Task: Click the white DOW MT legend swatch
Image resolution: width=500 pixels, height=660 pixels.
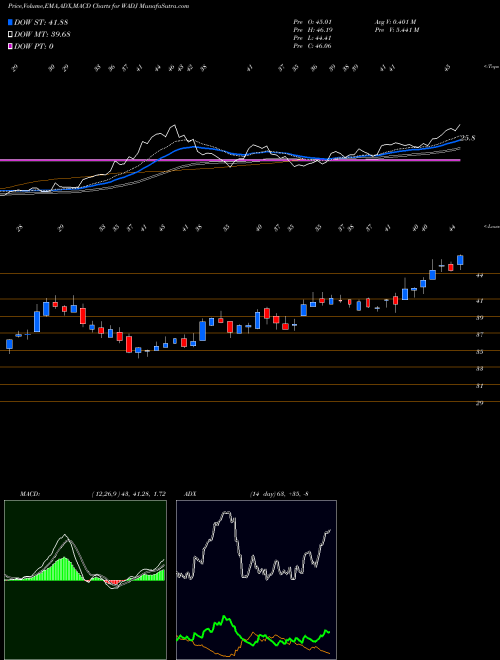Action: (x=10, y=34)
